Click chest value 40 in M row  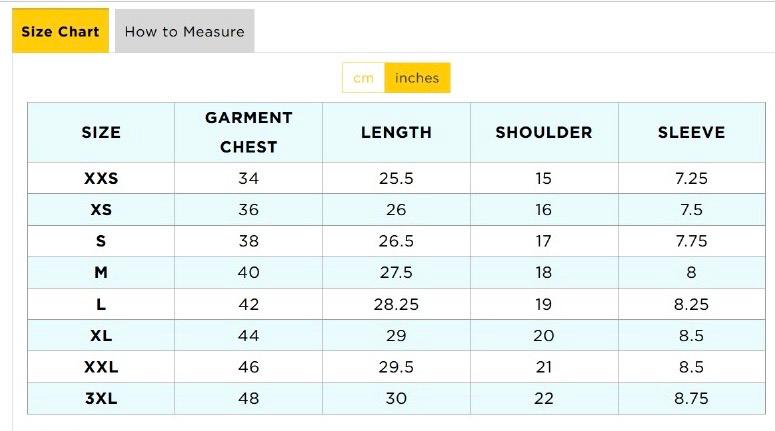[x=248, y=272]
